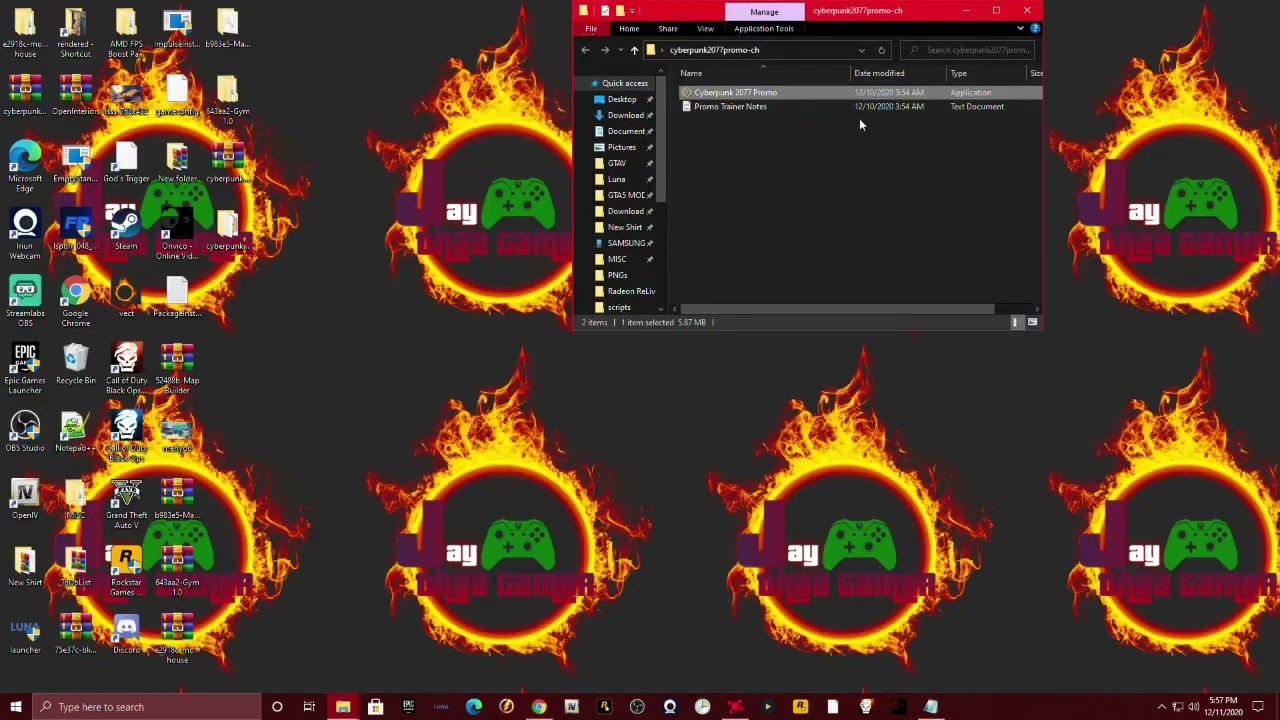
Task: Switch to the Application Tools tab
Action: pyautogui.click(x=764, y=28)
